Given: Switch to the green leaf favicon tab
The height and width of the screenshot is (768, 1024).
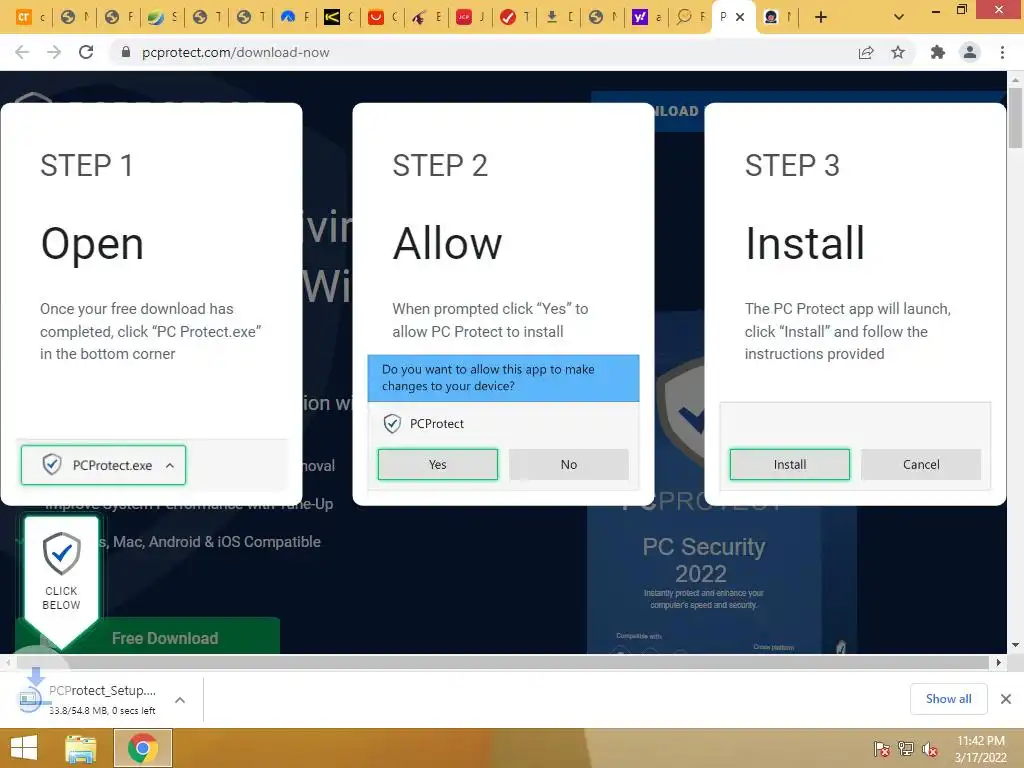Looking at the screenshot, I should tap(155, 17).
